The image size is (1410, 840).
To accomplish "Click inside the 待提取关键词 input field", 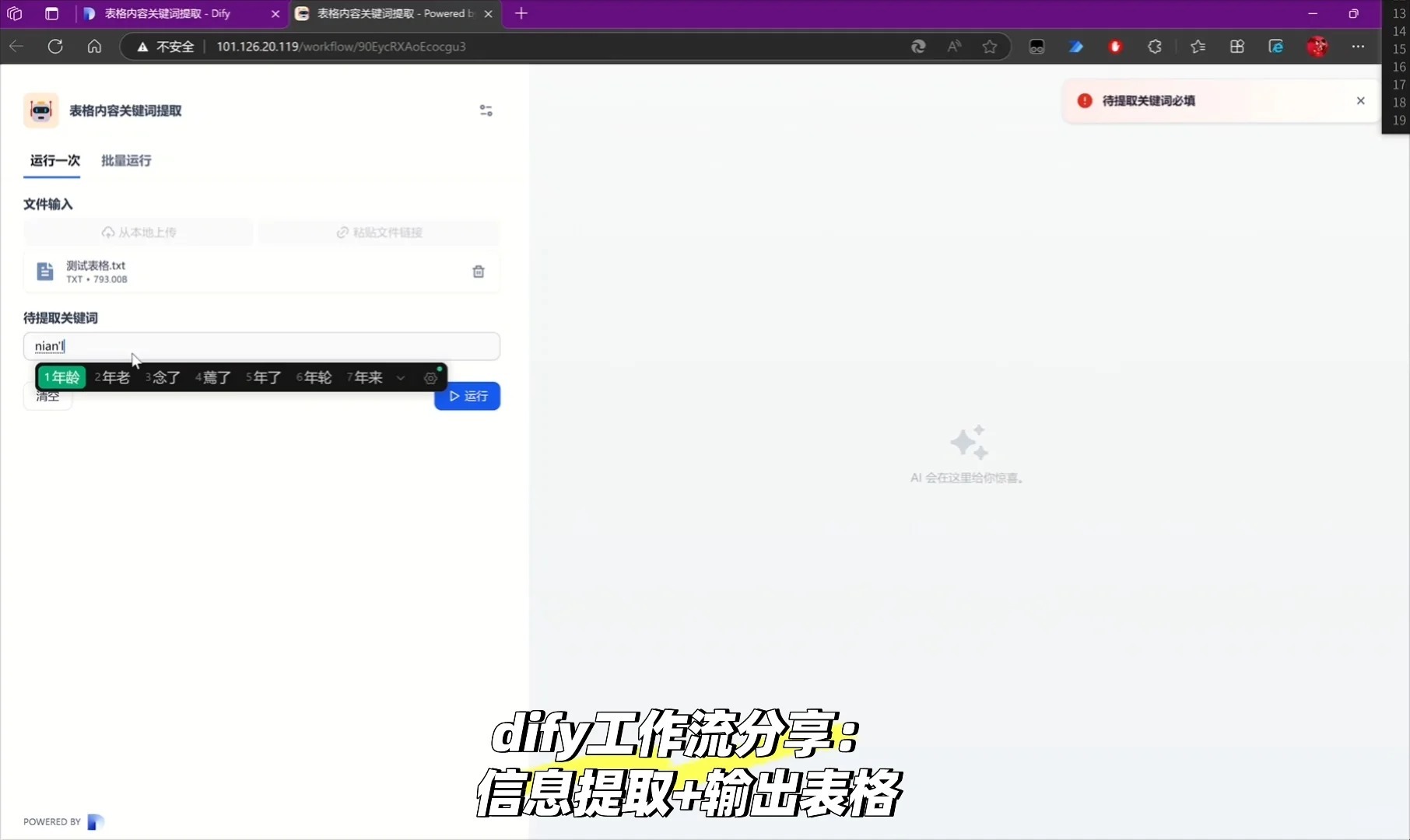I will tap(261, 346).
